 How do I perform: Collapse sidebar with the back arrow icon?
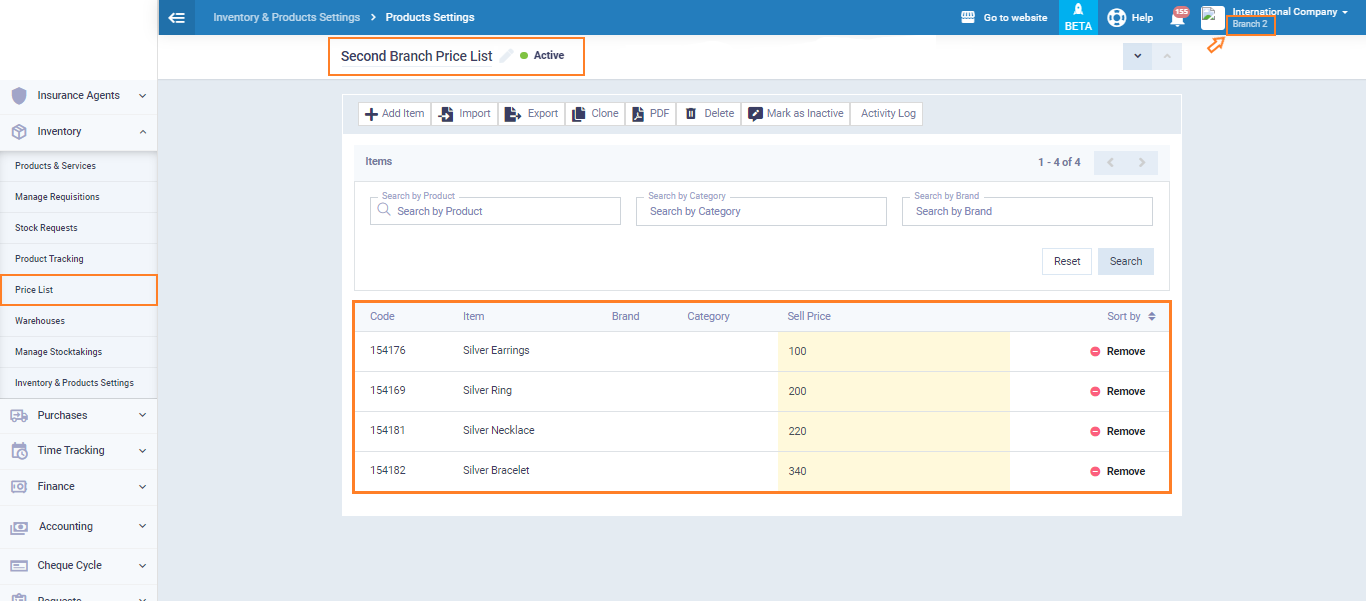[177, 17]
